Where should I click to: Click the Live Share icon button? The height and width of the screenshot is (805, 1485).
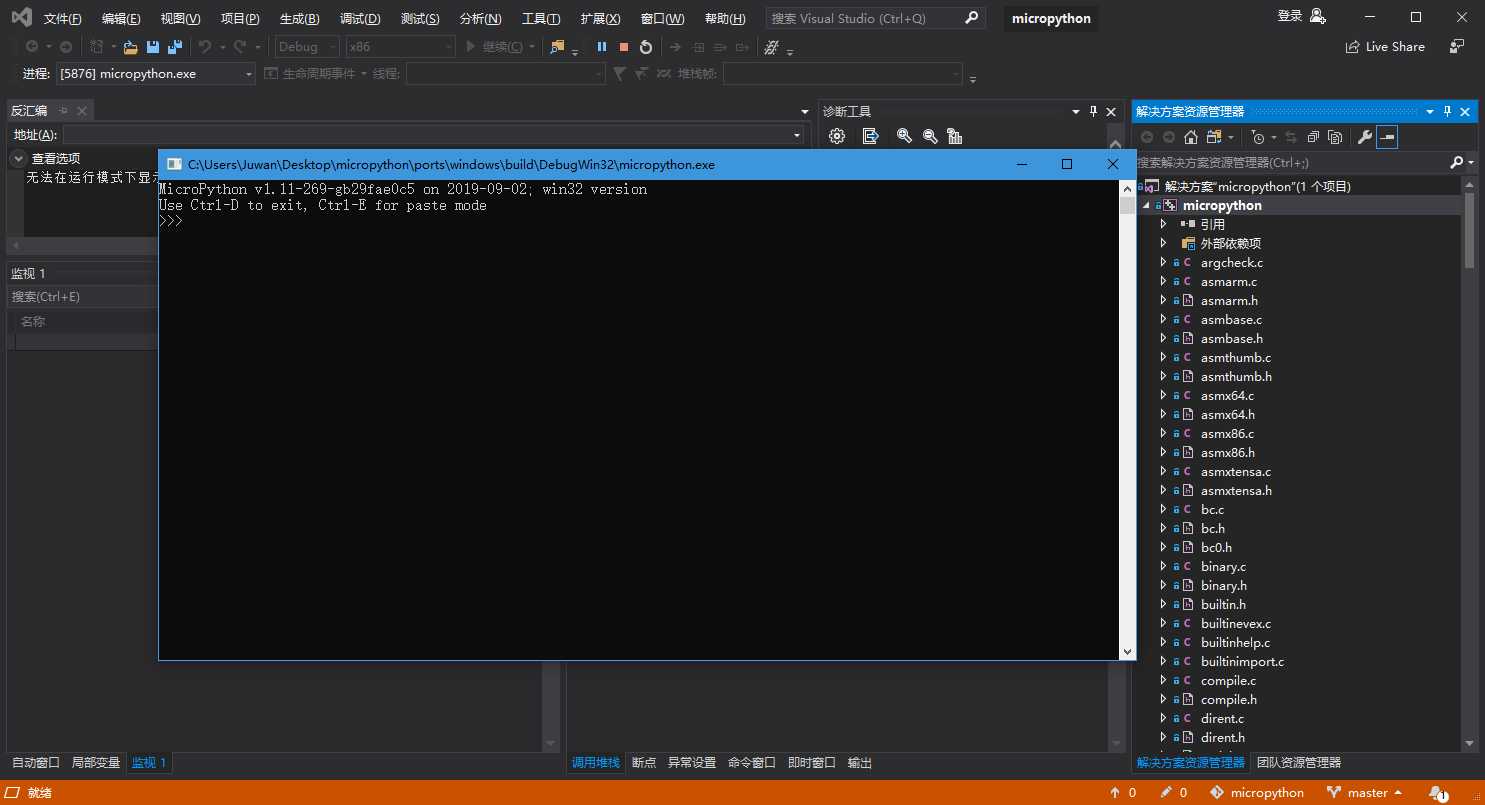(x=1353, y=47)
